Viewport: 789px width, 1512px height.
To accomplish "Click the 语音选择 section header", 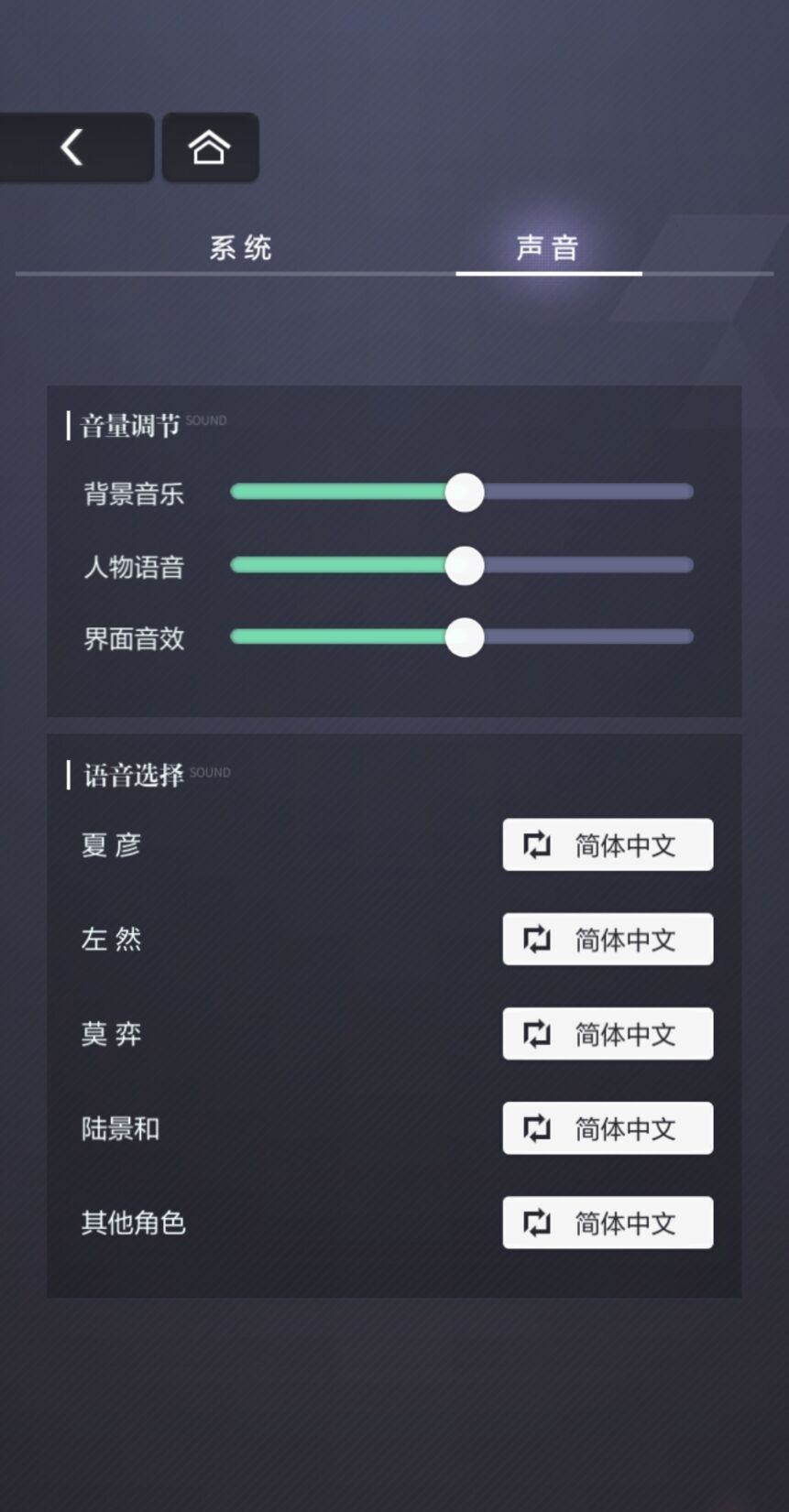I will 133,772.
